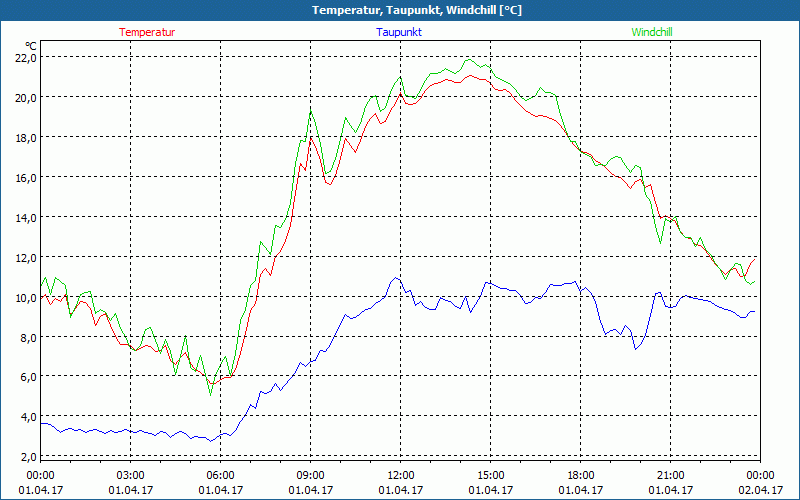Click the 03:00 time axis label
The height and width of the screenshot is (500, 800).
(131, 476)
